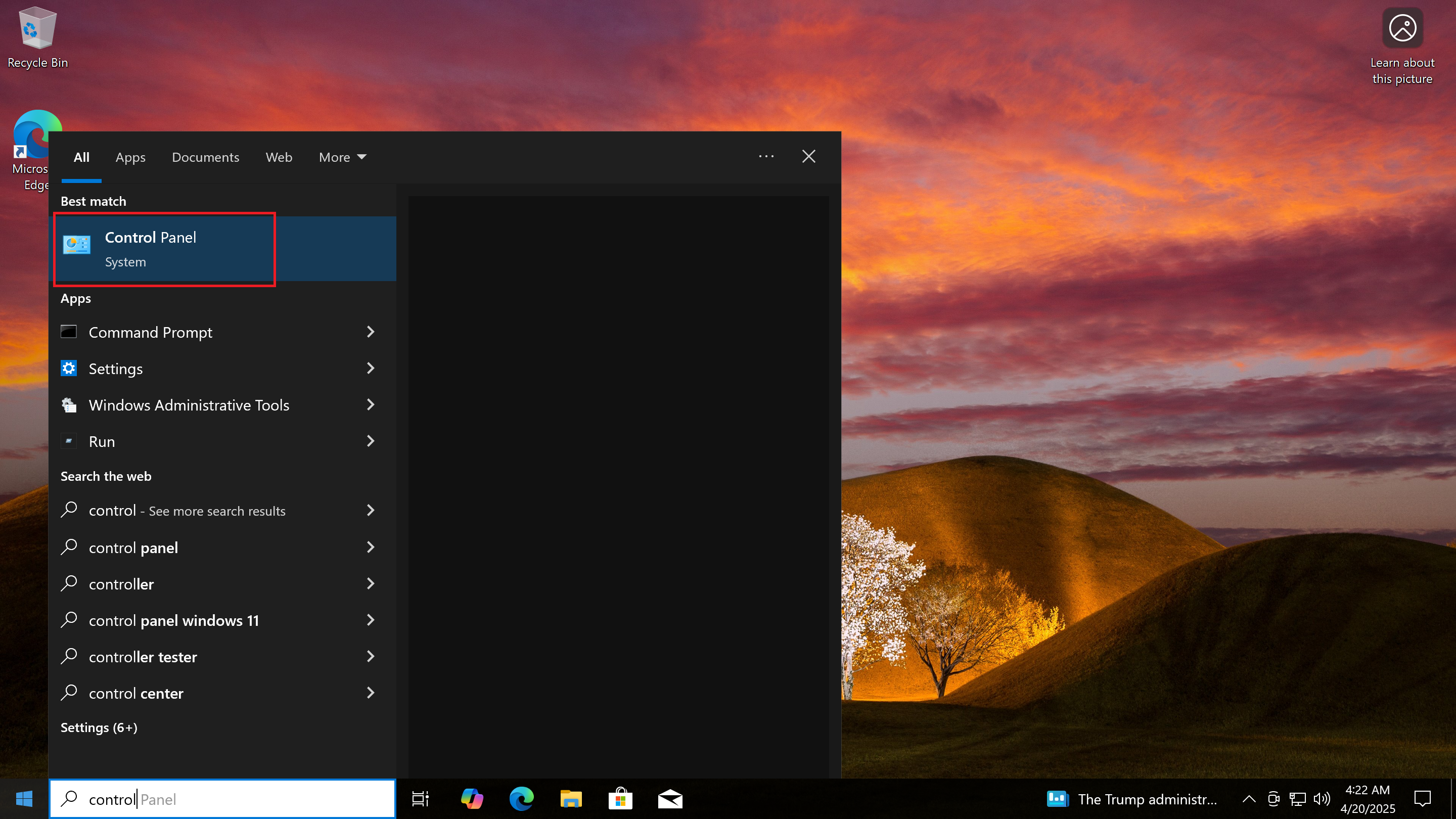Click the Meet Now tray icon
1456x819 pixels.
(1273, 799)
